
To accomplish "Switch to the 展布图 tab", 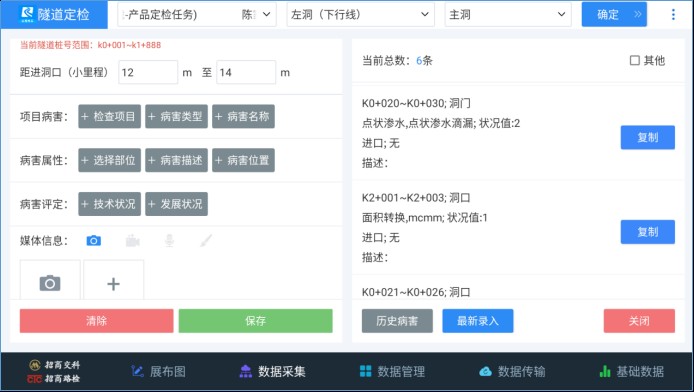I will 158,371.
